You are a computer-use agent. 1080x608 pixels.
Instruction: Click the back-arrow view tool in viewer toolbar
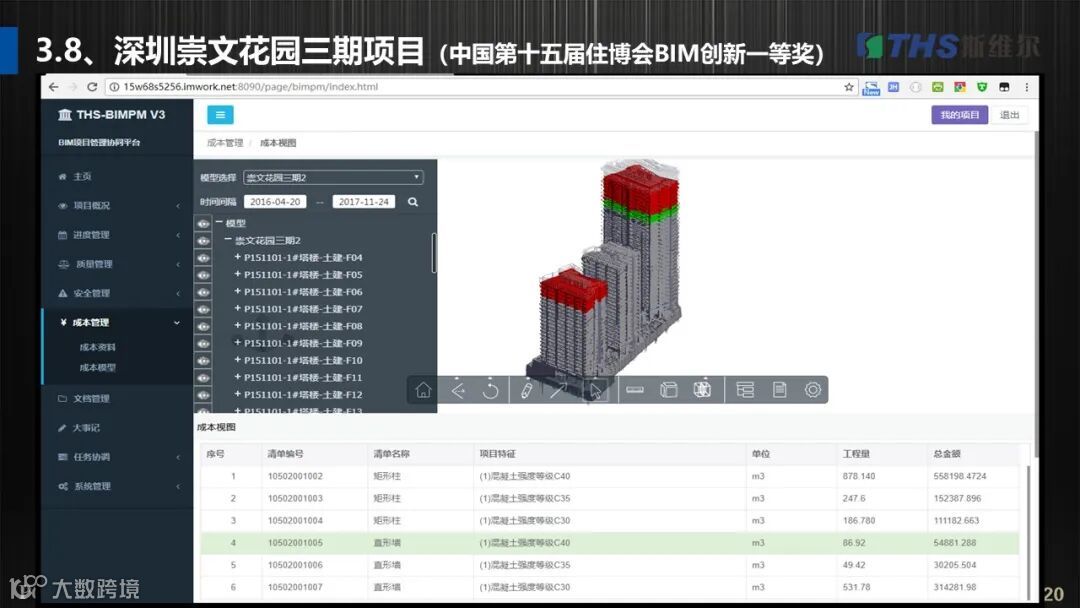tap(458, 390)
